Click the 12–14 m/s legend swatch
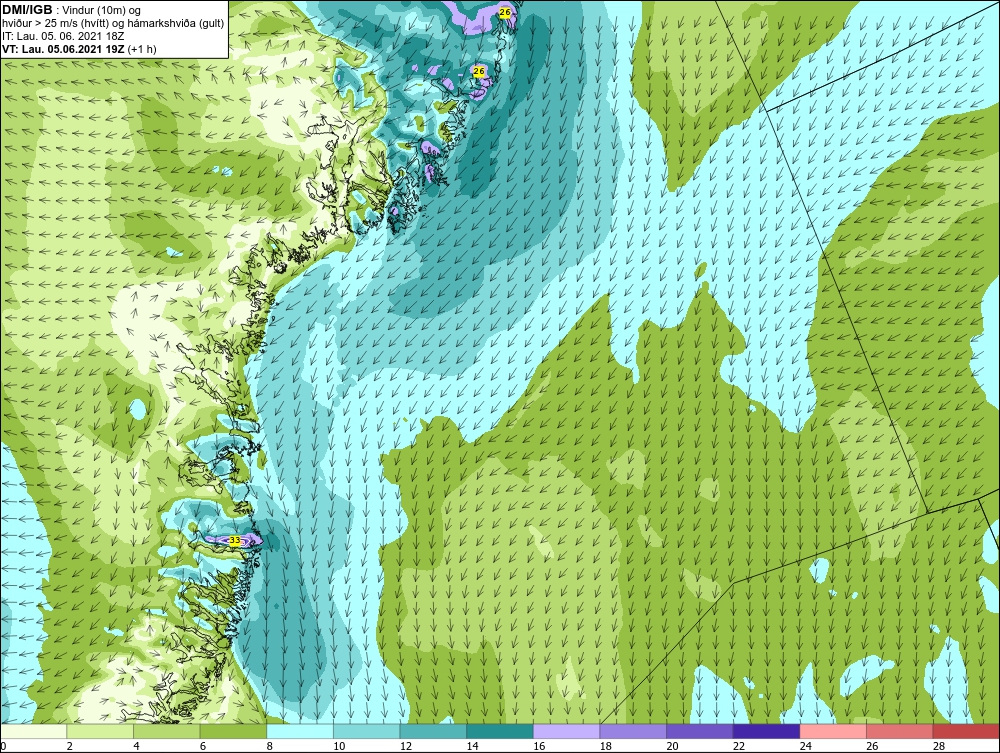This screenshot has height=753, width=1000. pyautogui.click(x=433, y=731)
